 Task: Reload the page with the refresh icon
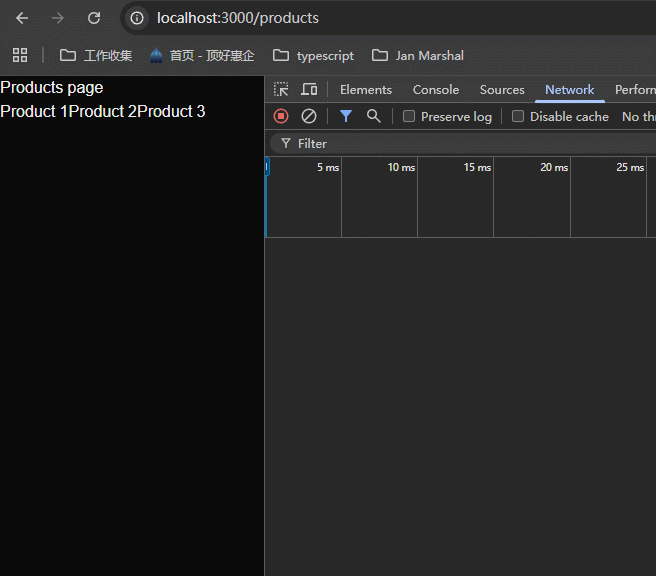pos(94,18)
